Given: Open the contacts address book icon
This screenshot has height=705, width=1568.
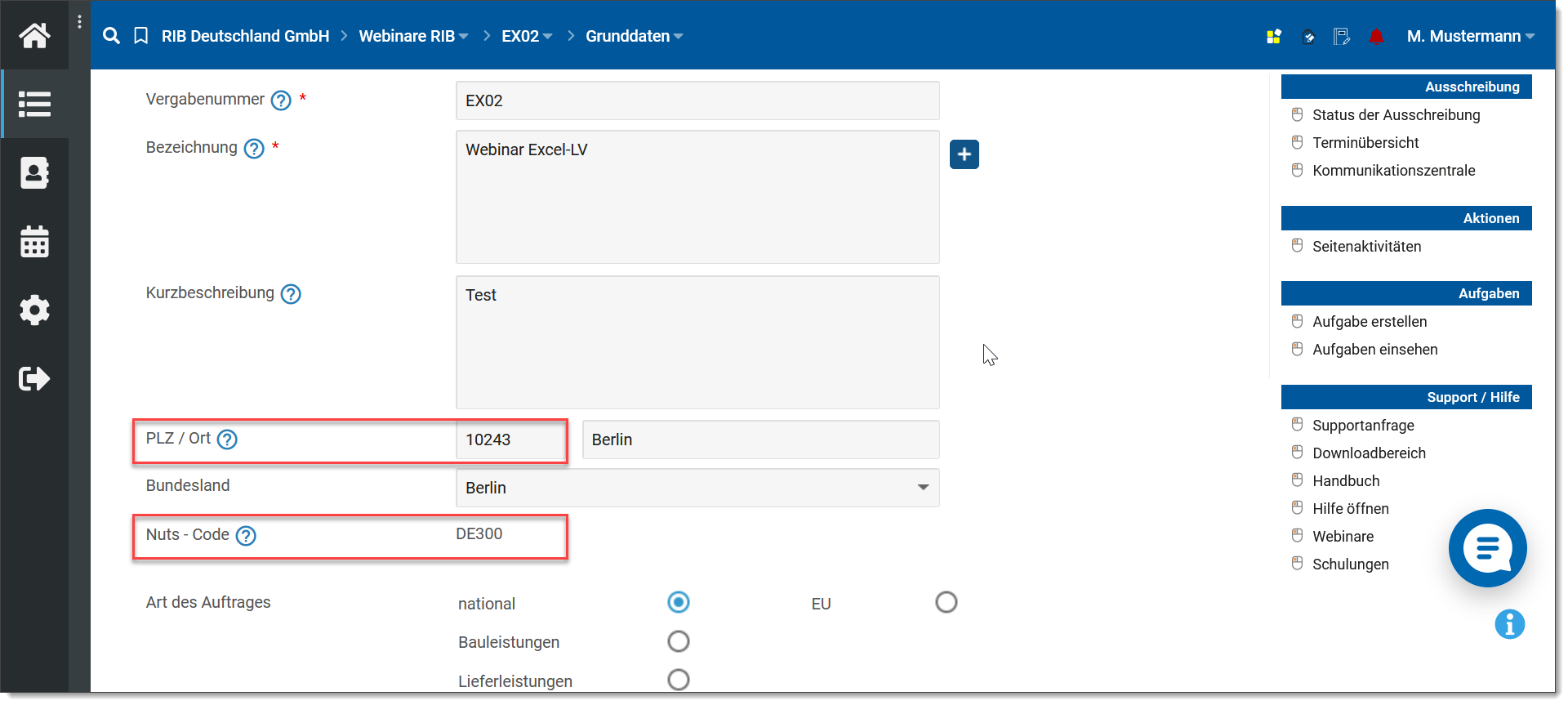Looking at the screenshot, I should pyautogui.click(x=34, y=172).
